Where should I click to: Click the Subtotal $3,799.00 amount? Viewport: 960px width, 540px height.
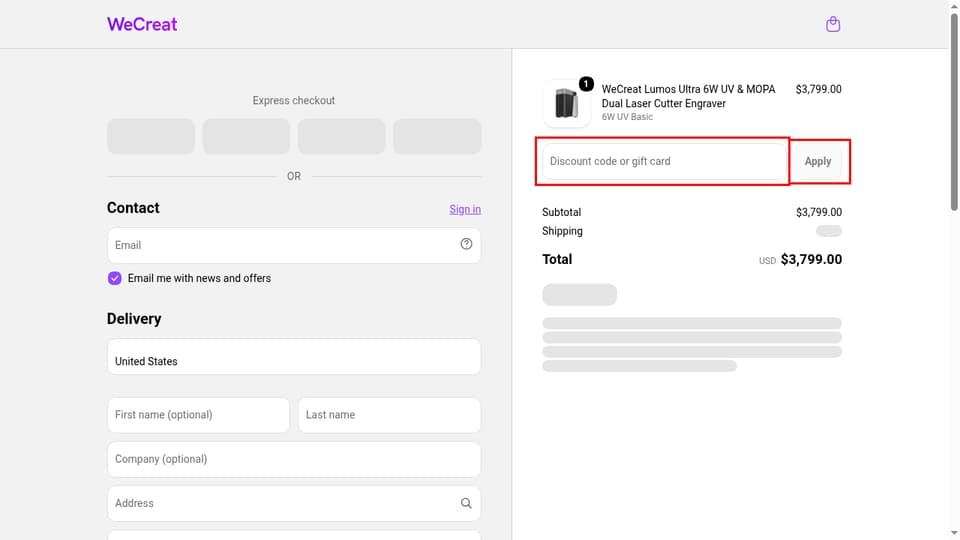(x=819, y=212)
